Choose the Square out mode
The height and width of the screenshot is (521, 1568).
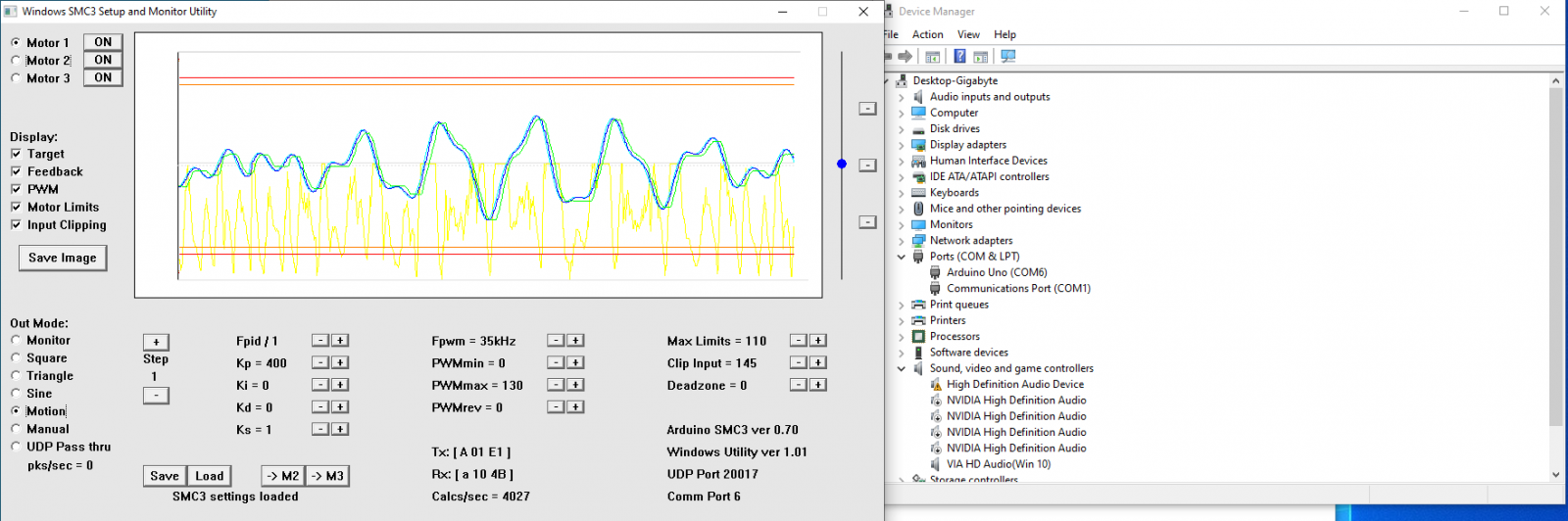pyautogui.click(x=16, y=357)
